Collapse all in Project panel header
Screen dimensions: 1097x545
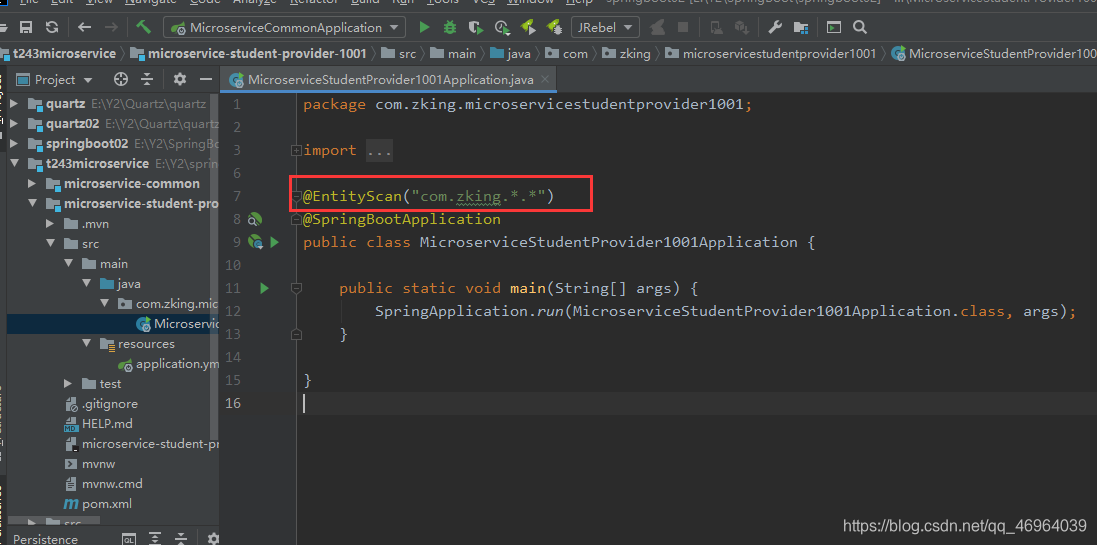tap(147, 79)
